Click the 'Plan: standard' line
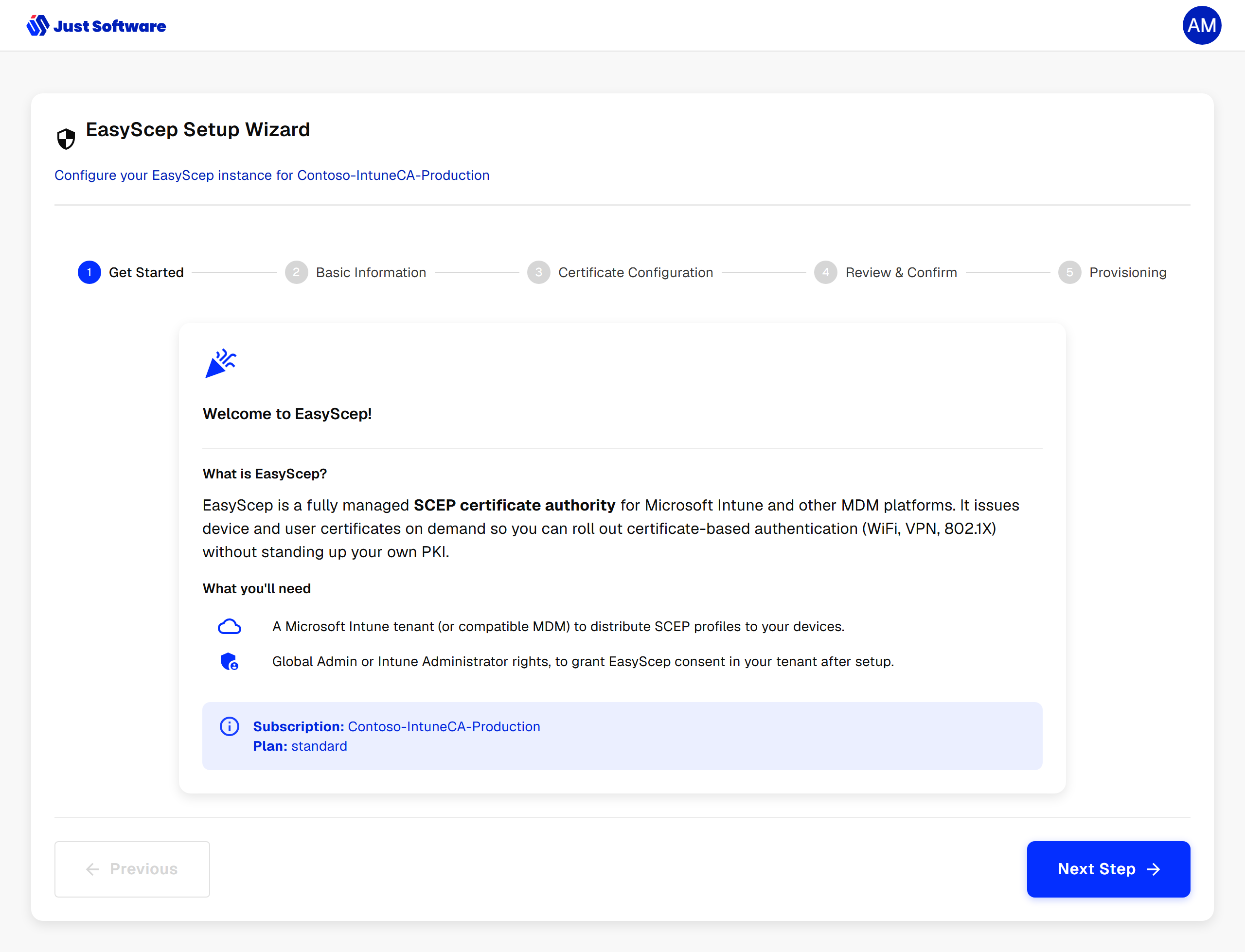The width and height of the screenshot is (1245, 952). [x=300, y=746]
